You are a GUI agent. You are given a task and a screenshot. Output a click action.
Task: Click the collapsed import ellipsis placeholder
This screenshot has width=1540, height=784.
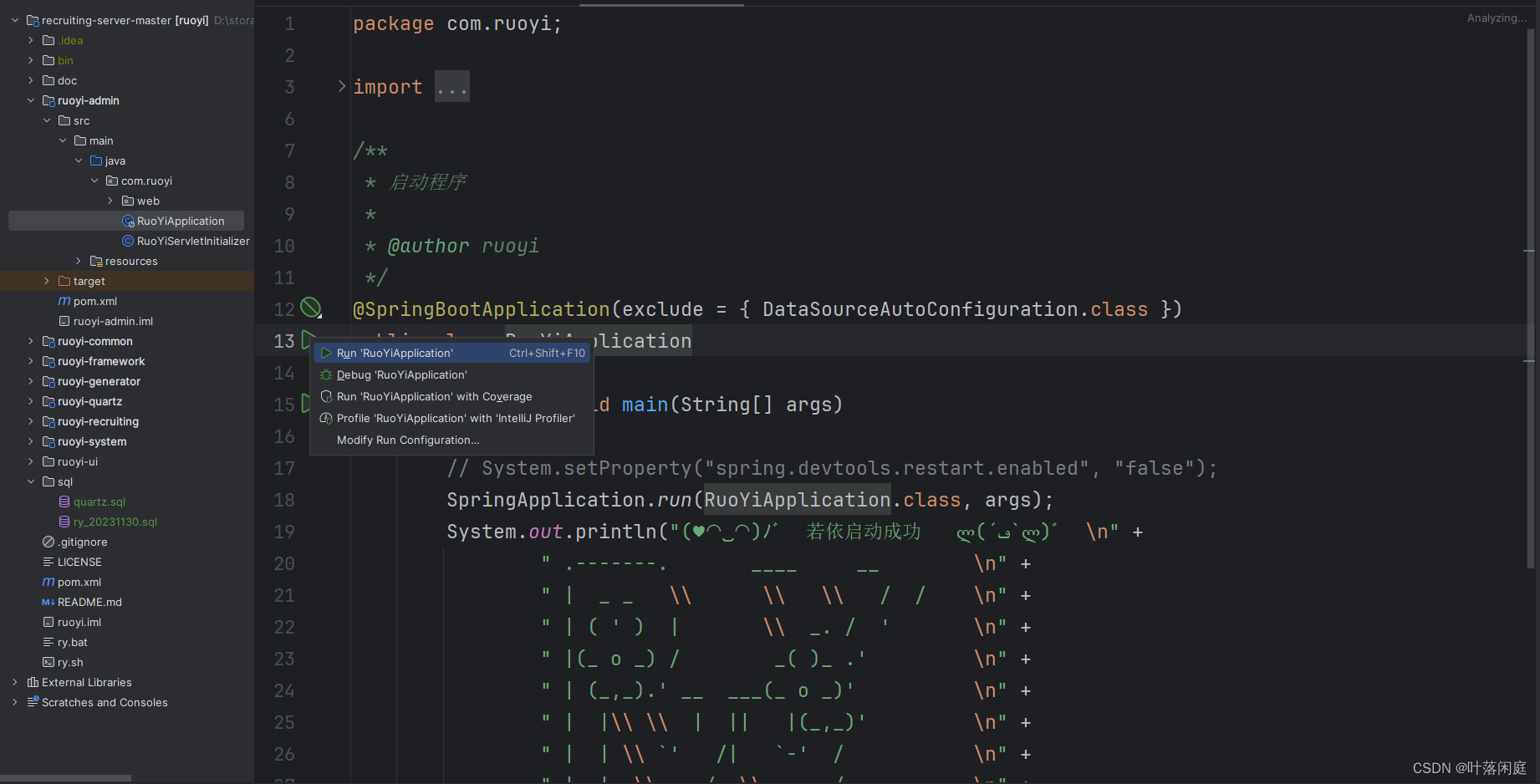[x=452, y=86]
